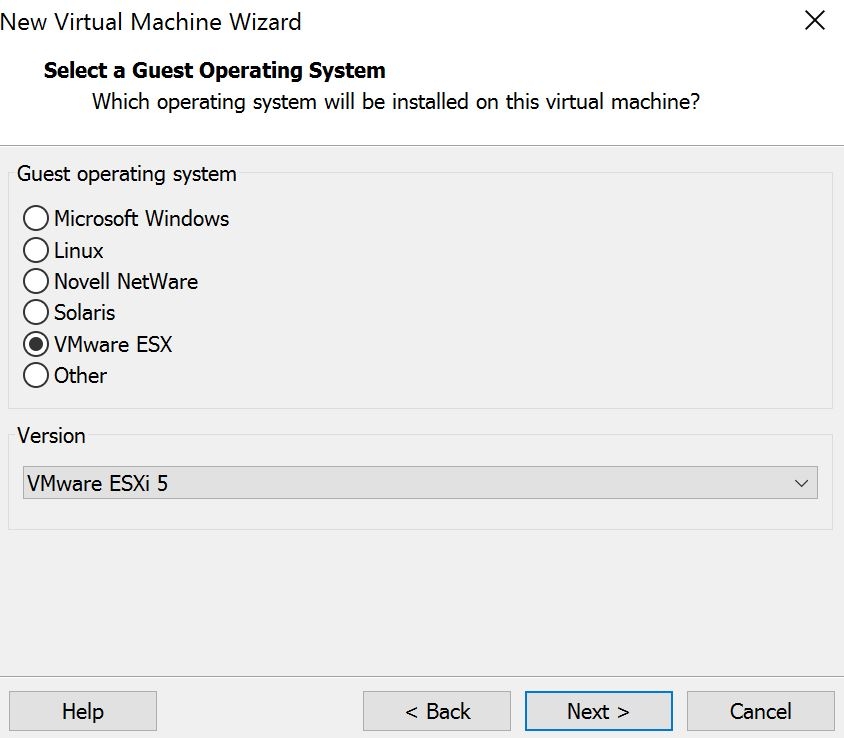Cancel the New Virtual Machine Wizard
Image resolution: width=844 pixels, height=738 pixels.
pos(761,711)
